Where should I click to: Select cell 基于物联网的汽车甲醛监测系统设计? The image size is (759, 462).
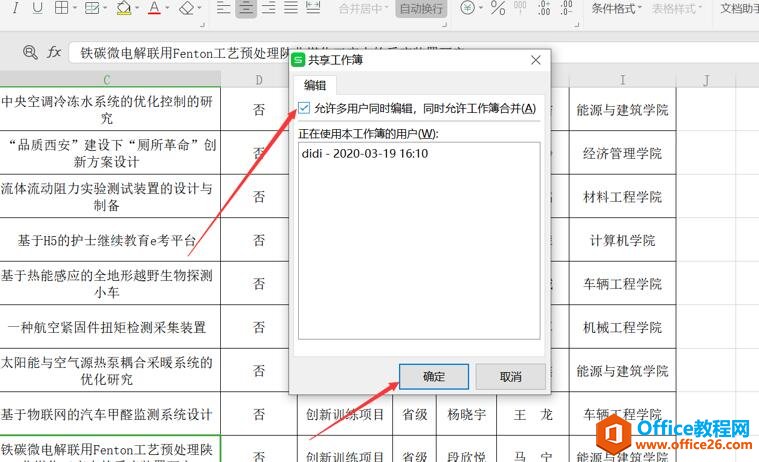109,414
